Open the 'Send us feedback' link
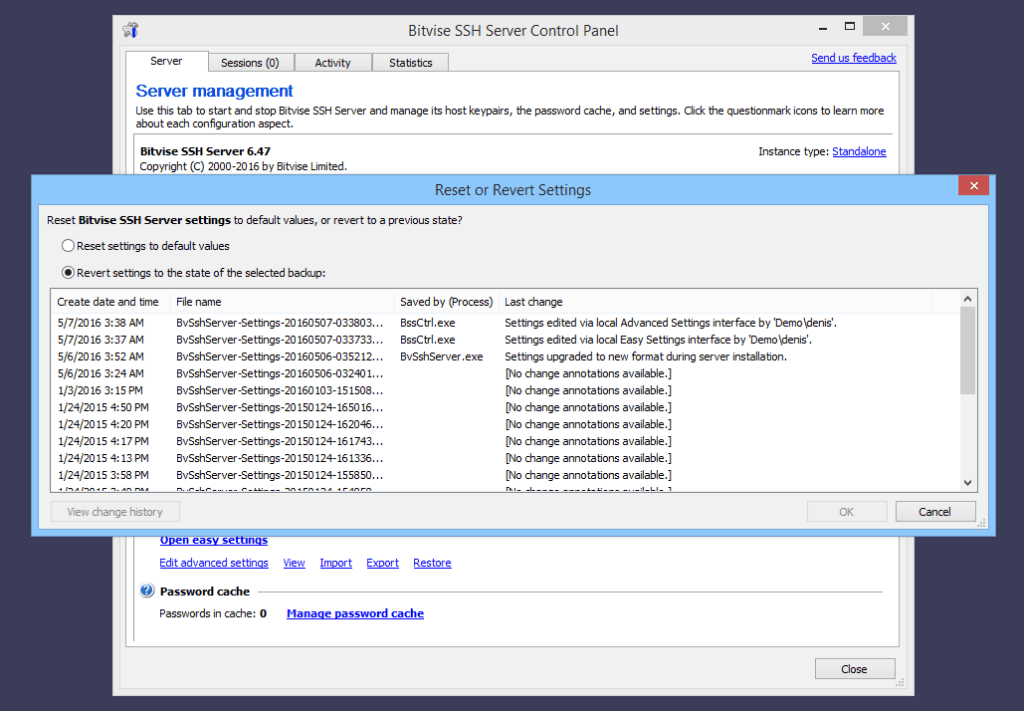Viewport: 1024px width, 711px height. 853,57
